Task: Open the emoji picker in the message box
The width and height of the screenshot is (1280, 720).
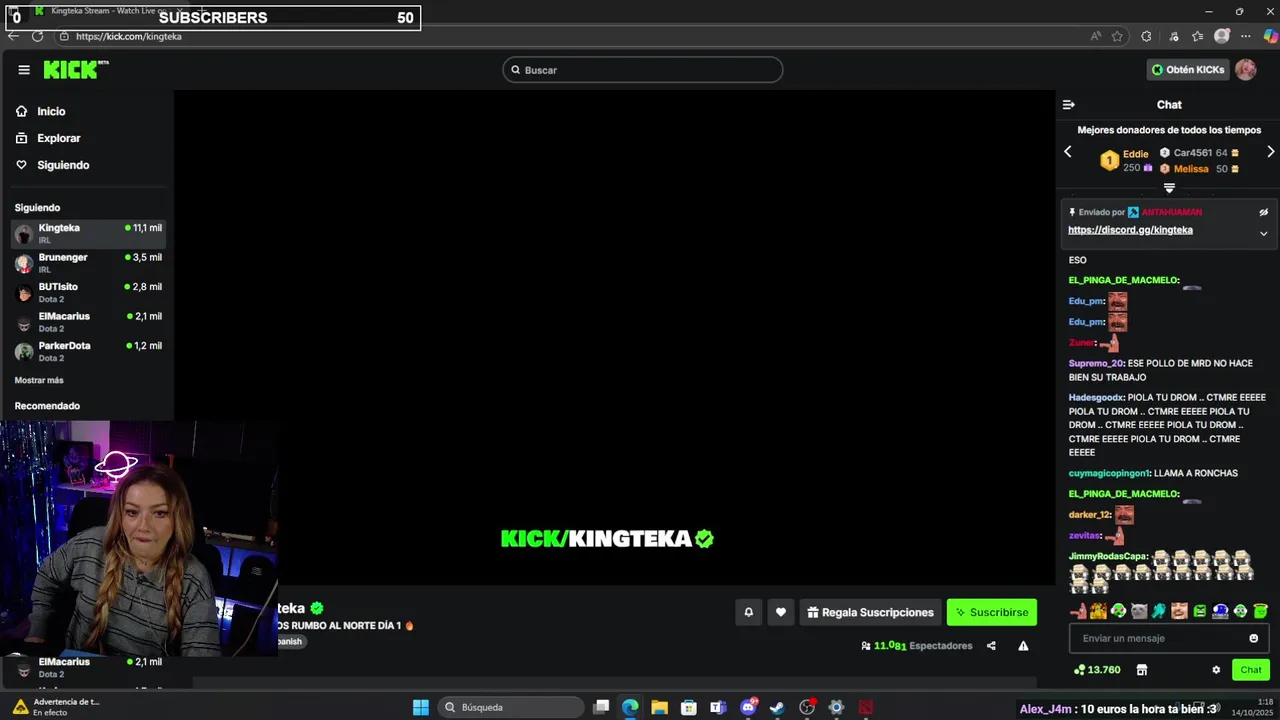Action: 1254,638
